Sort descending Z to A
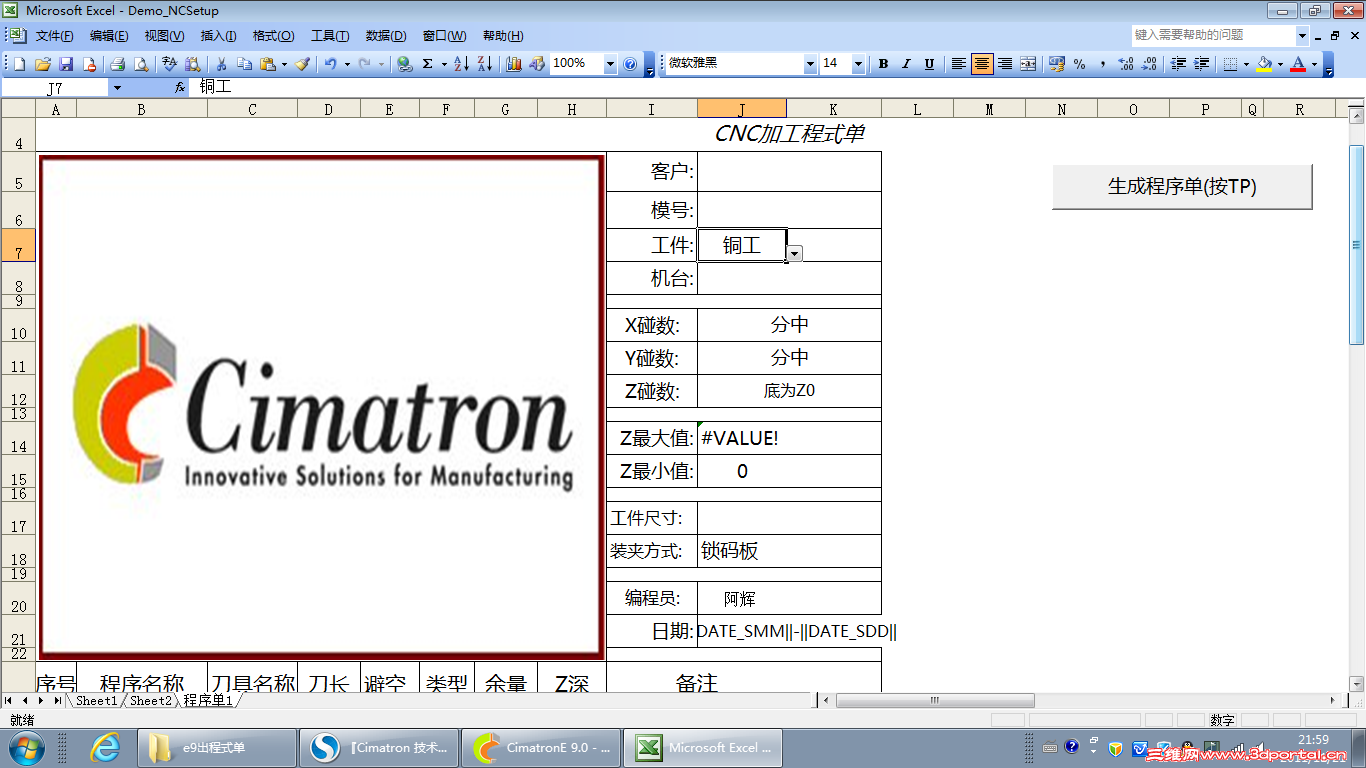Screen dimensions: 1366x768 (485, 64)
